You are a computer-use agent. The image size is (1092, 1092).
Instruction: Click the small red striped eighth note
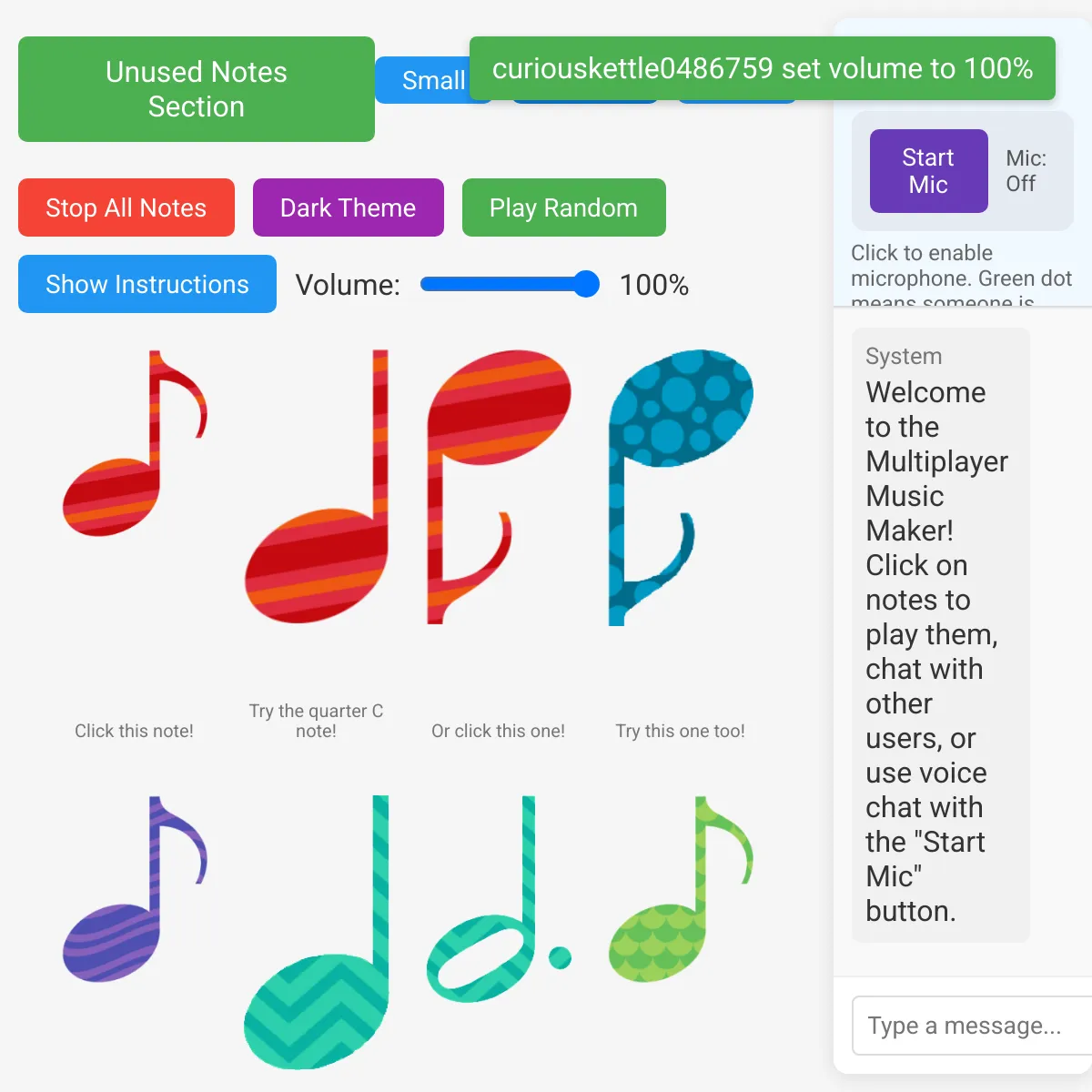[114, 491]
